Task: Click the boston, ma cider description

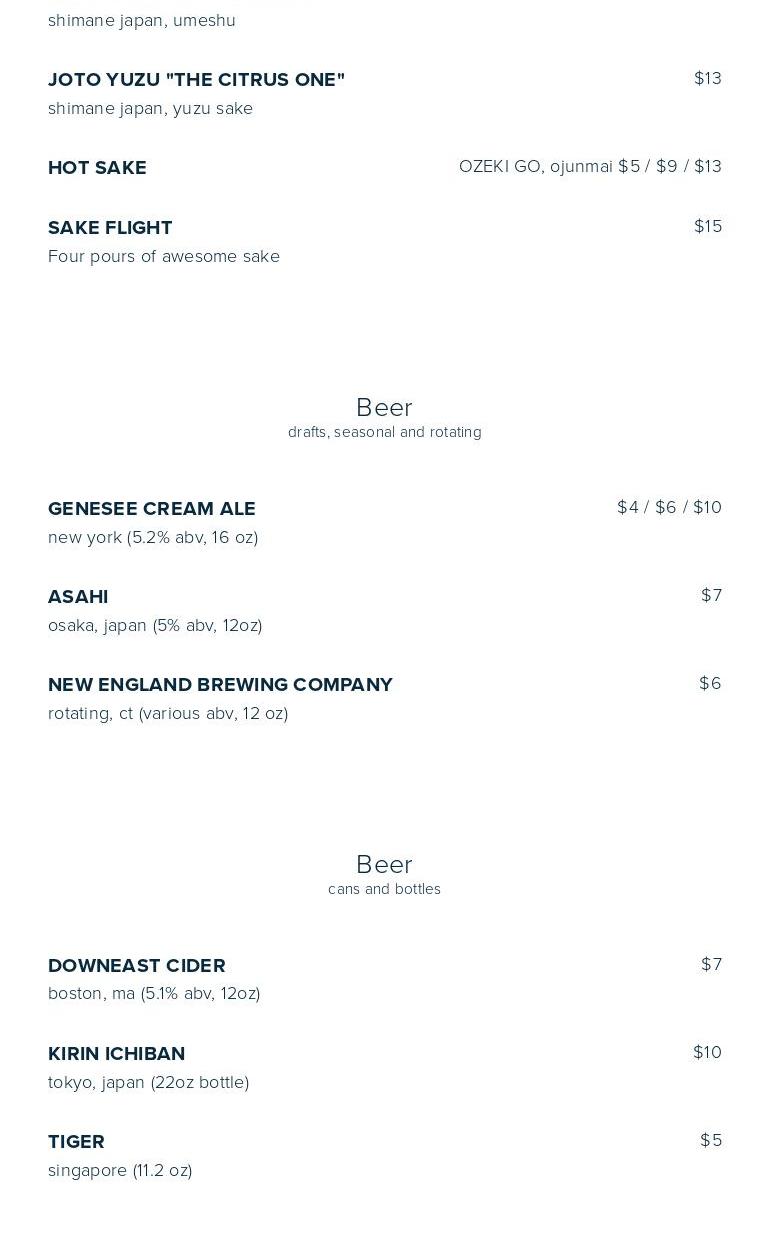Action: click(154, 994)
